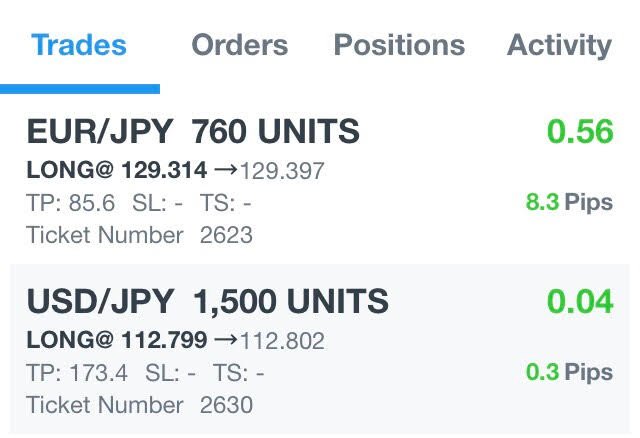Open the USD/JPY 1,500 units trade

pos(208,302)
